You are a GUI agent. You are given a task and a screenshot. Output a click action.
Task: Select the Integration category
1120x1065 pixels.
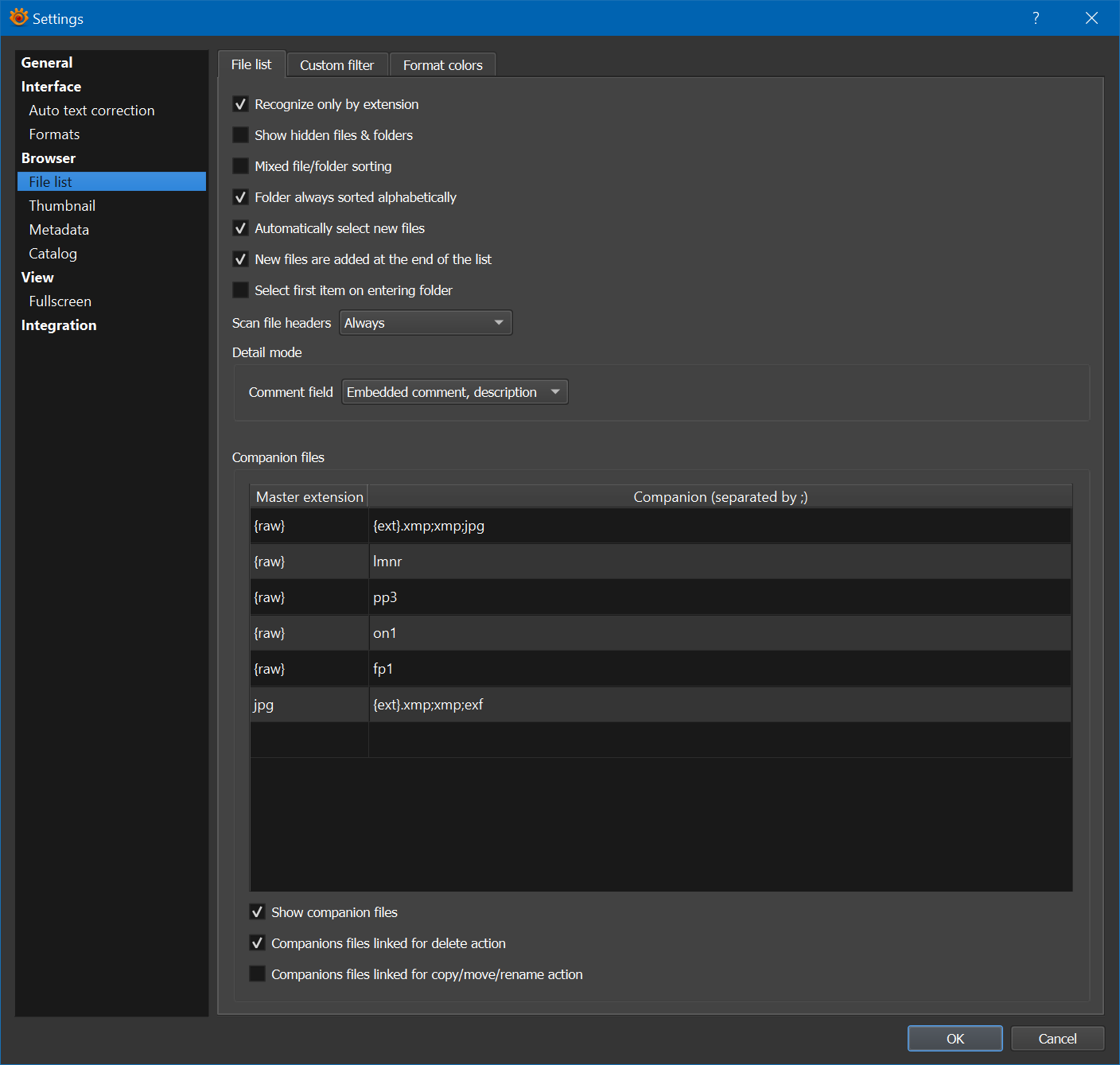click(59, 325)
